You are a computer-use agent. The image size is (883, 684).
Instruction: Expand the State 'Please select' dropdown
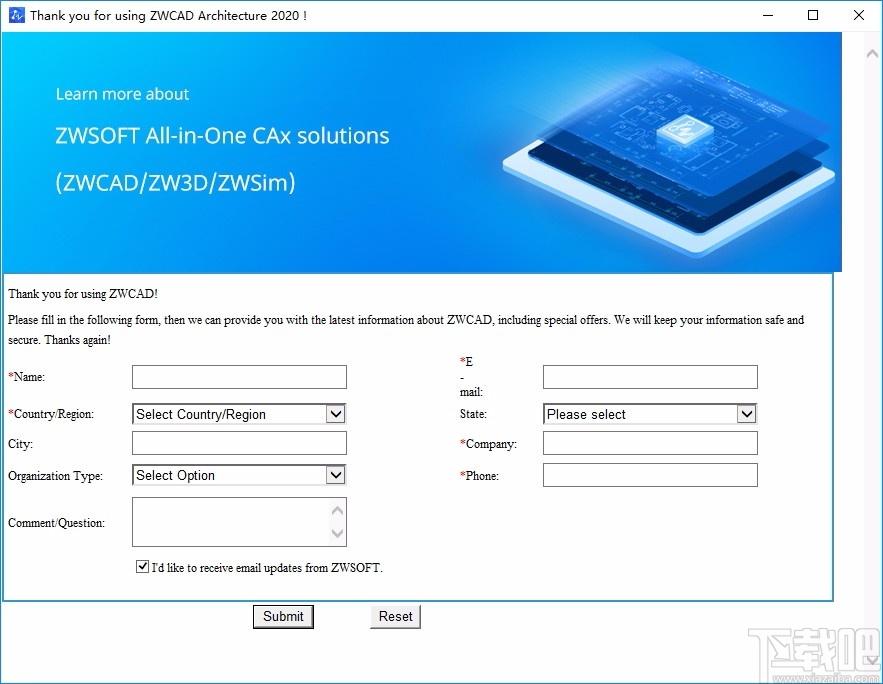click(x=650, y=414)
